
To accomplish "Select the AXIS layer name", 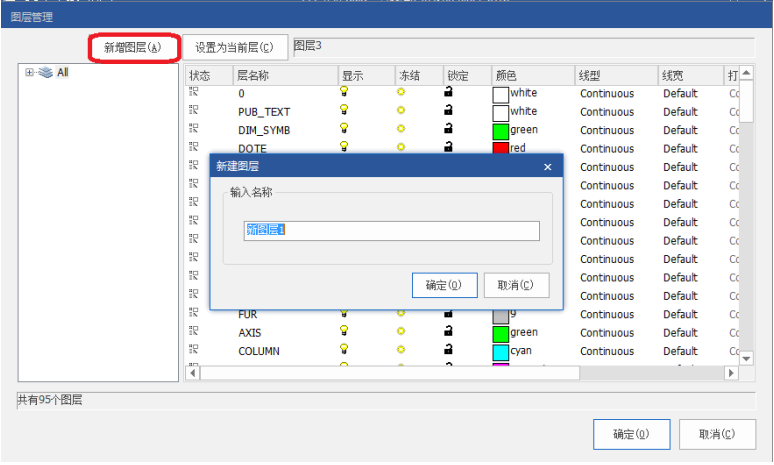I will pyautogui.click(x=250, y=333).
